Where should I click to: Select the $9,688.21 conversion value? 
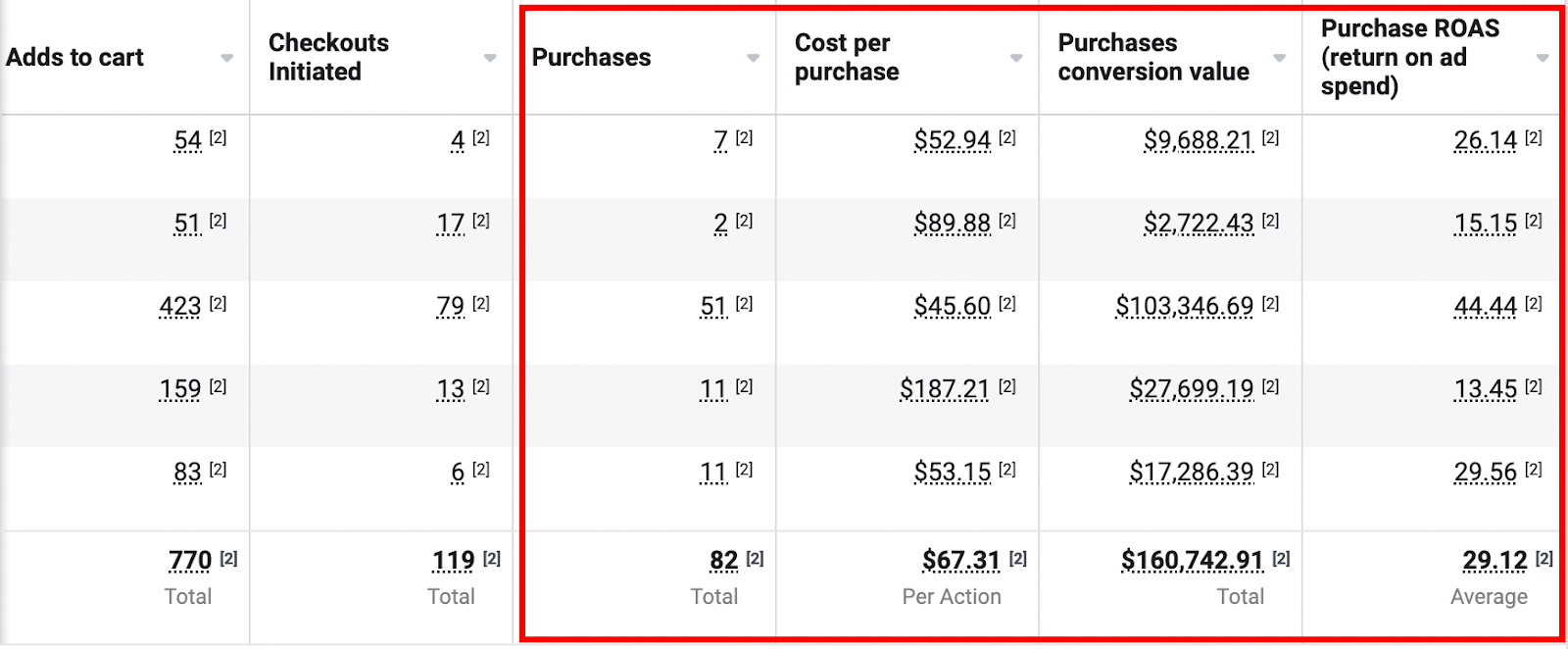[x=1199, y=141]
